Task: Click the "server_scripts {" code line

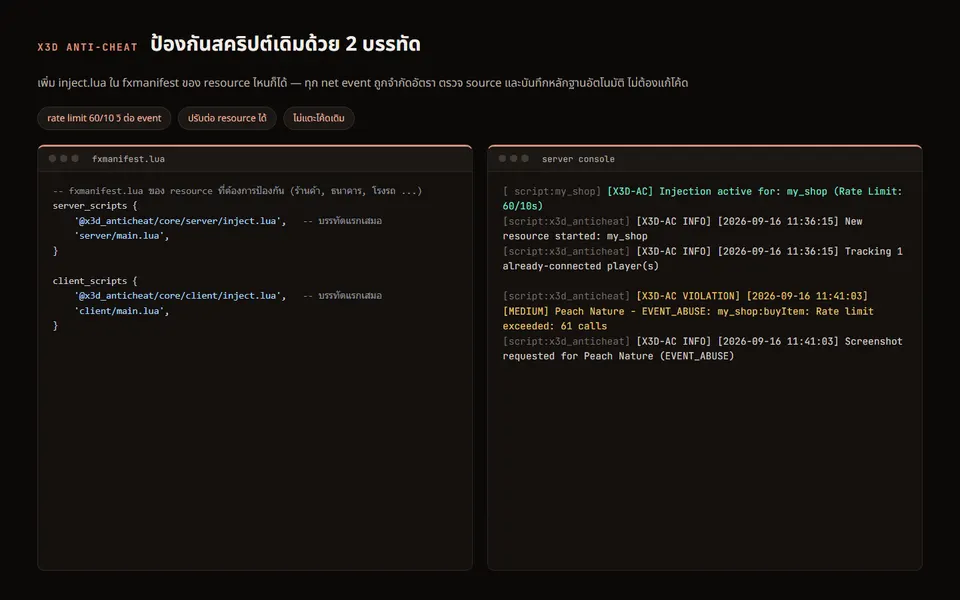Action: pos(95,206)
